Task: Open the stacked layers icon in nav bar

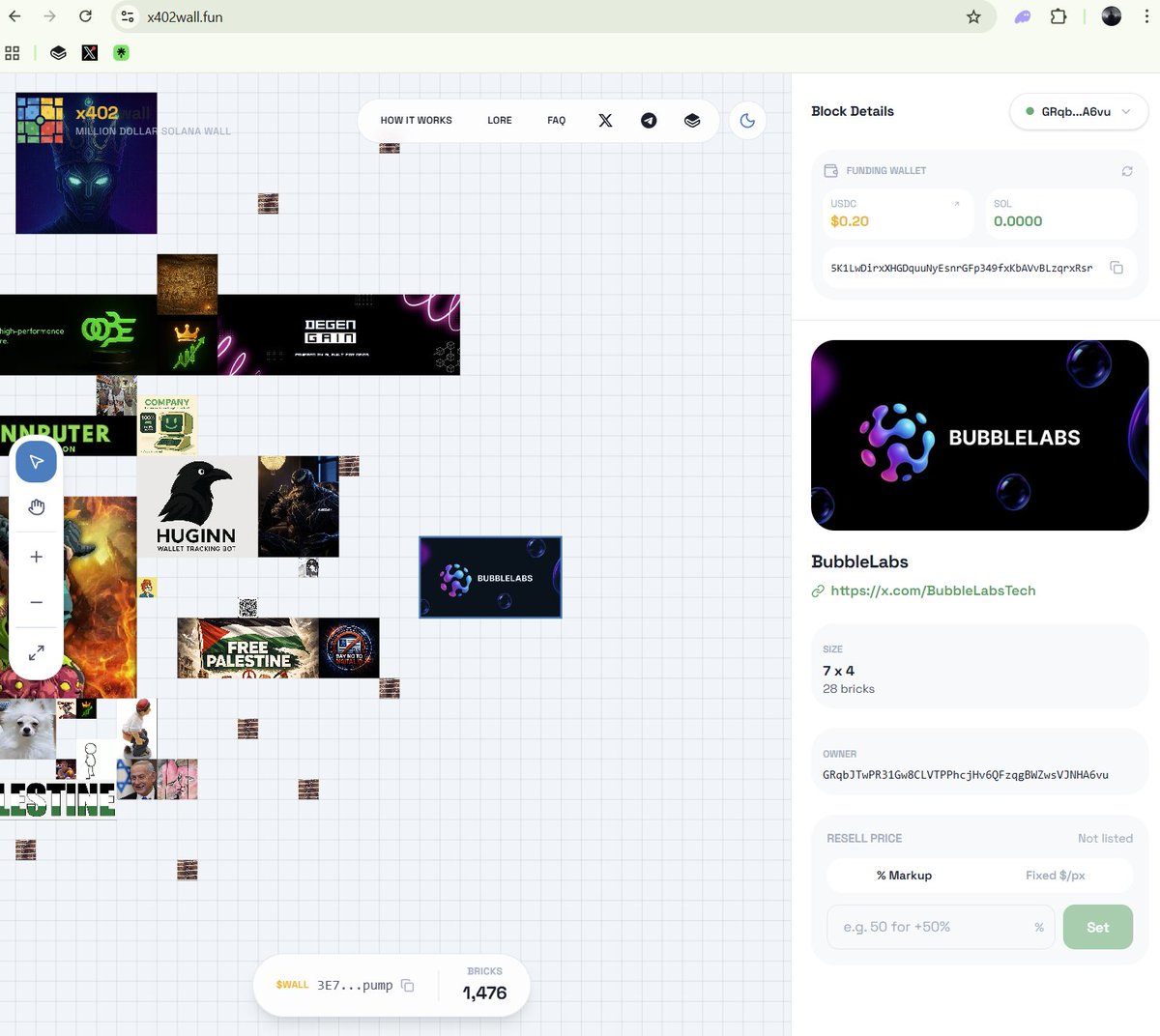Action: click(692, 121)
